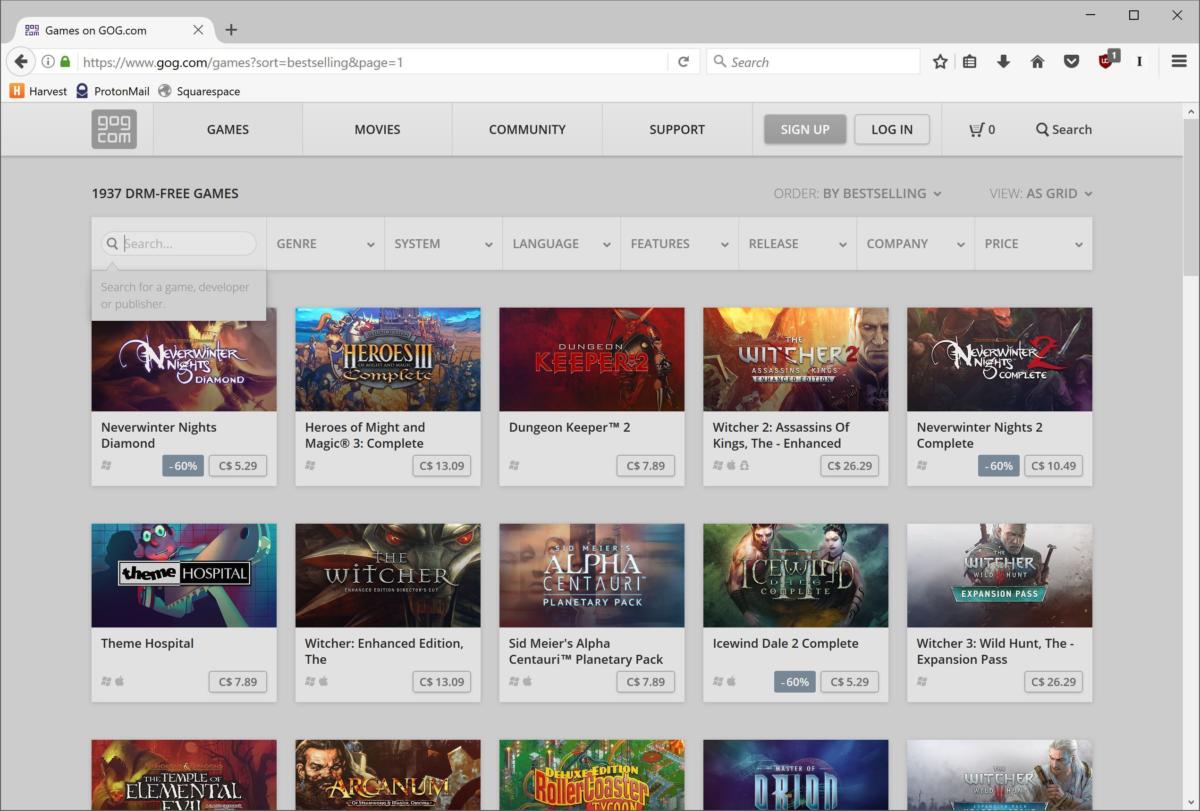Open Theme Hospital cover image
This screenshot has height=811, width=1200.
184,576
